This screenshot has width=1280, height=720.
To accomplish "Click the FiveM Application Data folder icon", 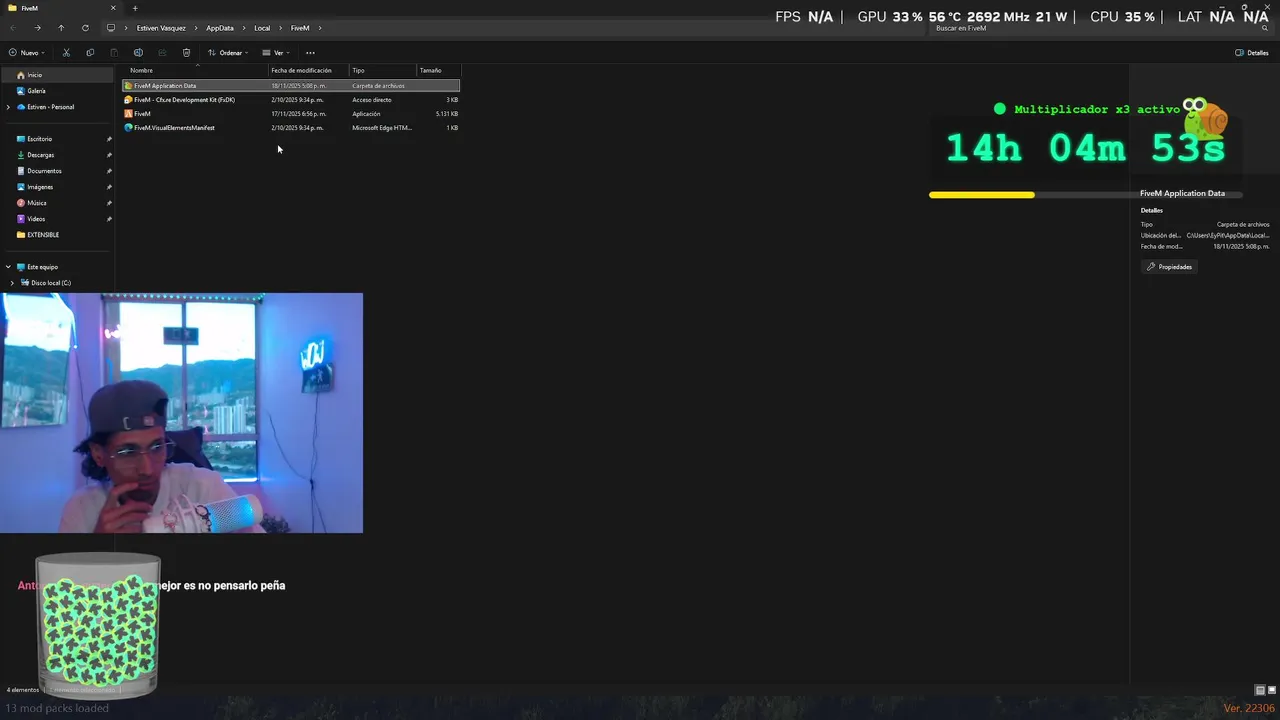I will pyautogui.click(x=128, y=86).
